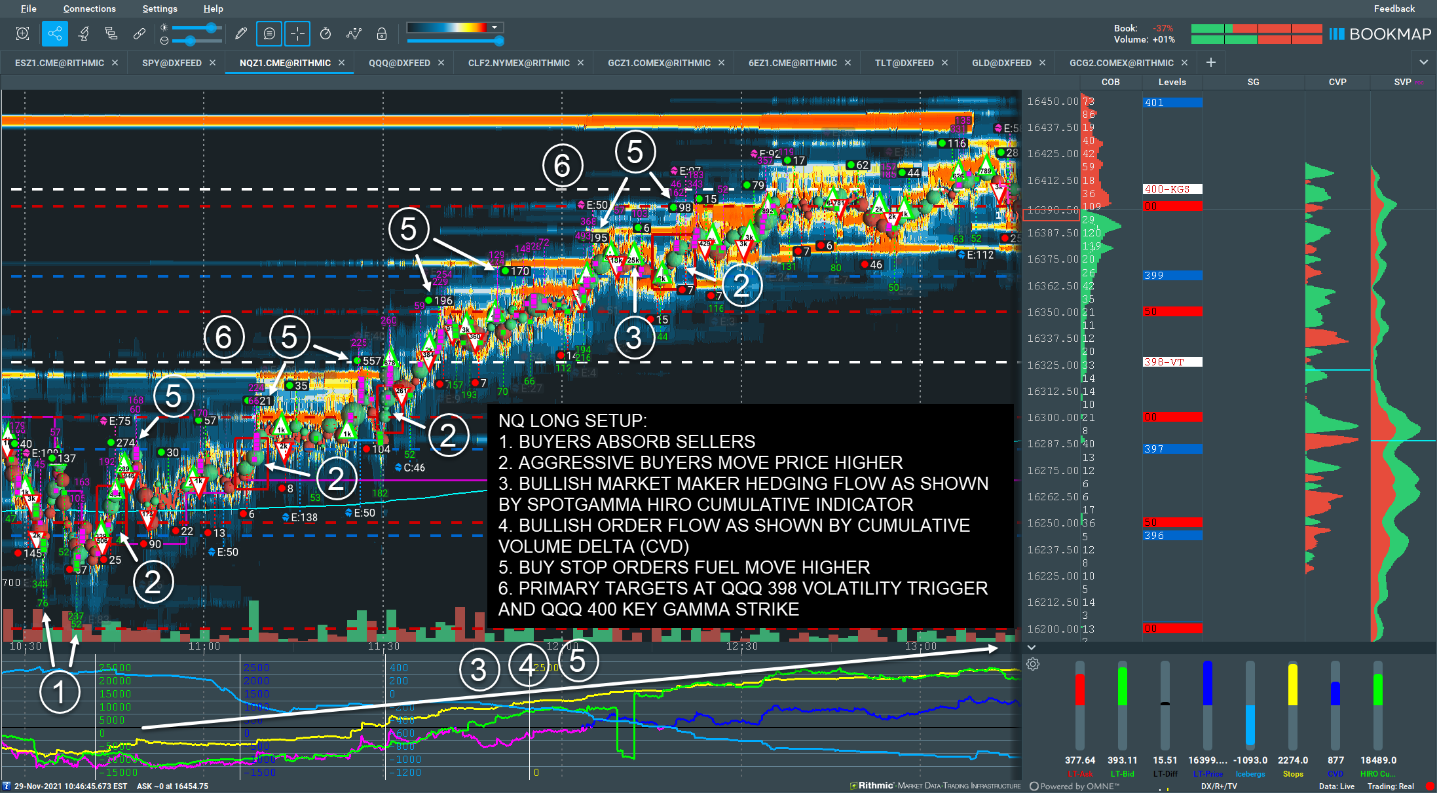Screen dimensions: 1437x793
Task: Click the contrast circle icon
Action: pyautogui.click(x=165, y=41)
